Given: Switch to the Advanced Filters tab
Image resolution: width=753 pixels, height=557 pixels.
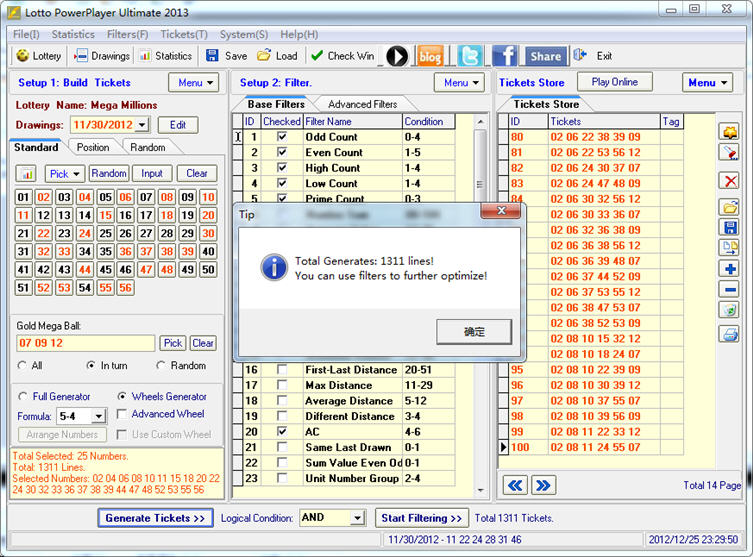Looking at the screenshot, I should click(x=363, y=104).
